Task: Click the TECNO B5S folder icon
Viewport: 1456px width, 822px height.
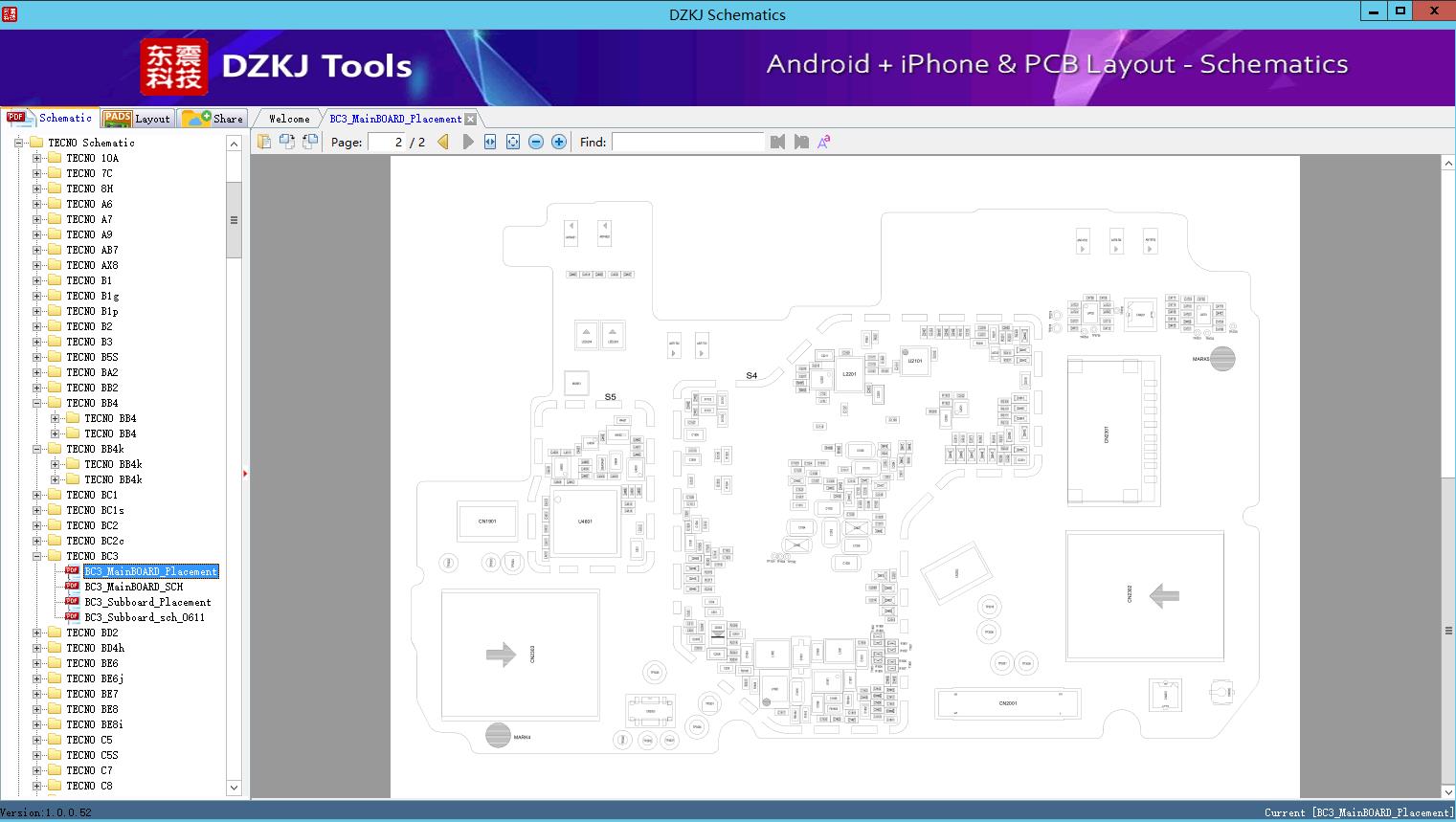Action: (x=55, y=357)
